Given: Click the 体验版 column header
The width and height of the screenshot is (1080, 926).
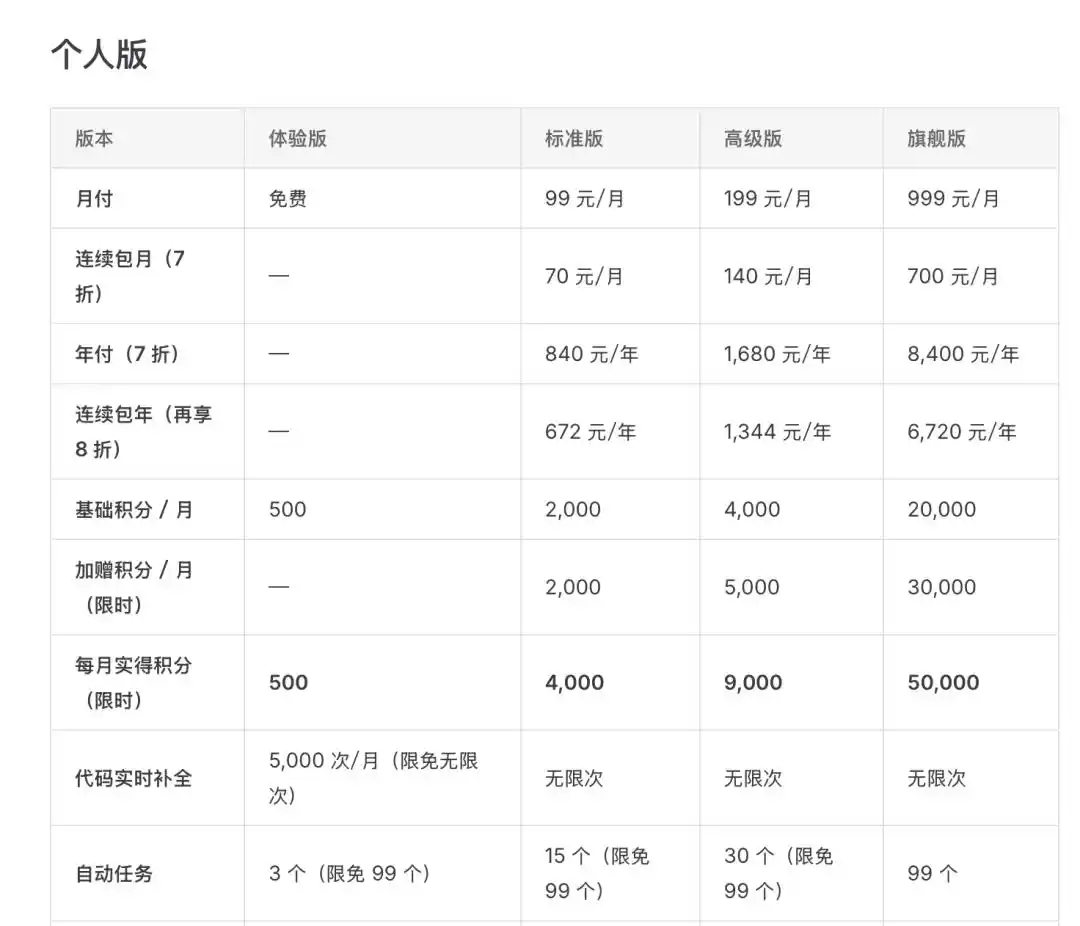Looking at the screenshot, I should coord(298,138).
